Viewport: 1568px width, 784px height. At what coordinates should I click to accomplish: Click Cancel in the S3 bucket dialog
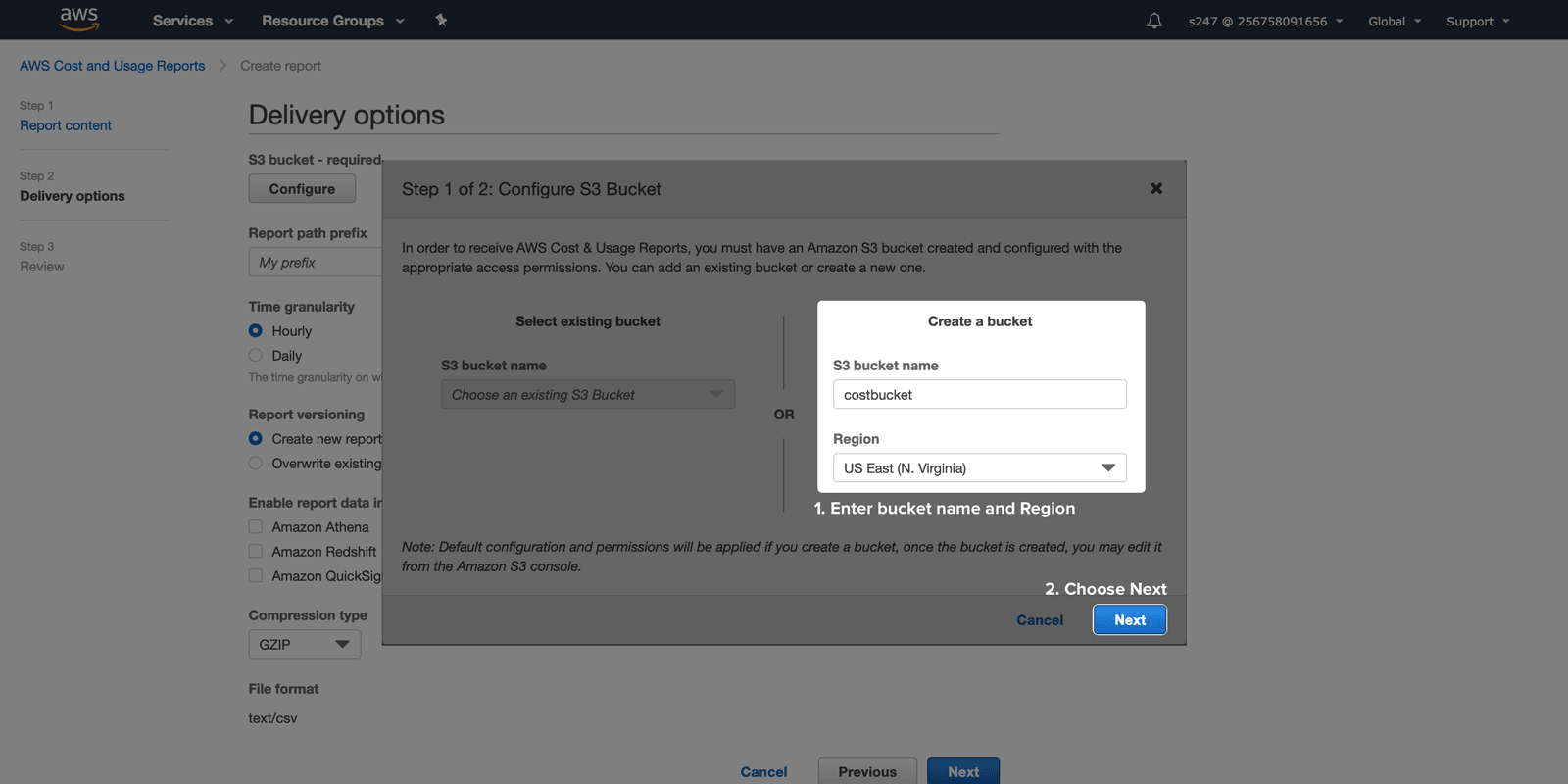[x=1040, y=620]
